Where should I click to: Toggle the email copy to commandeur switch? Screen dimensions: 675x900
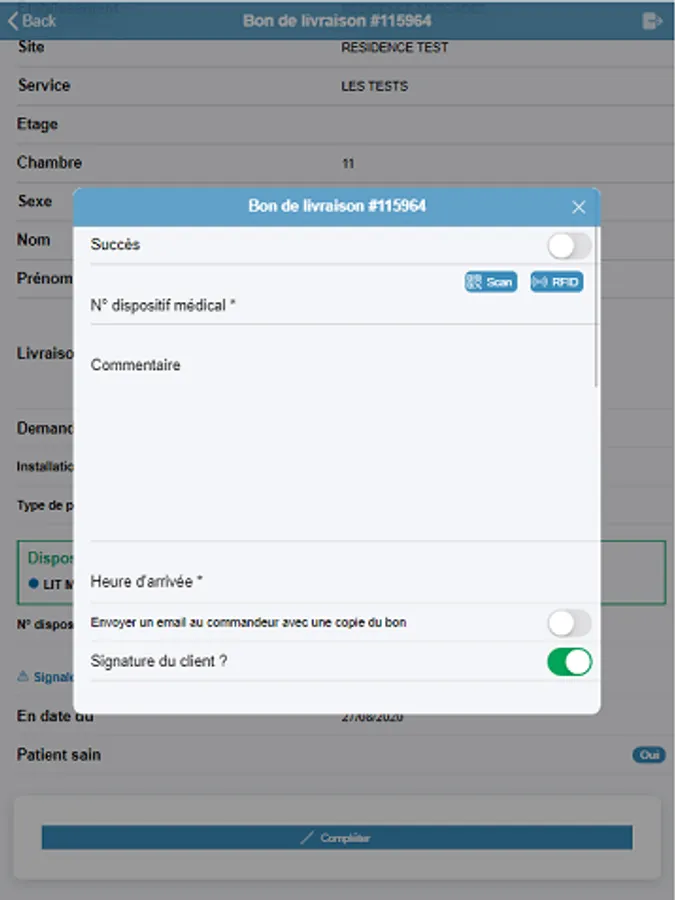coord(568,623)
